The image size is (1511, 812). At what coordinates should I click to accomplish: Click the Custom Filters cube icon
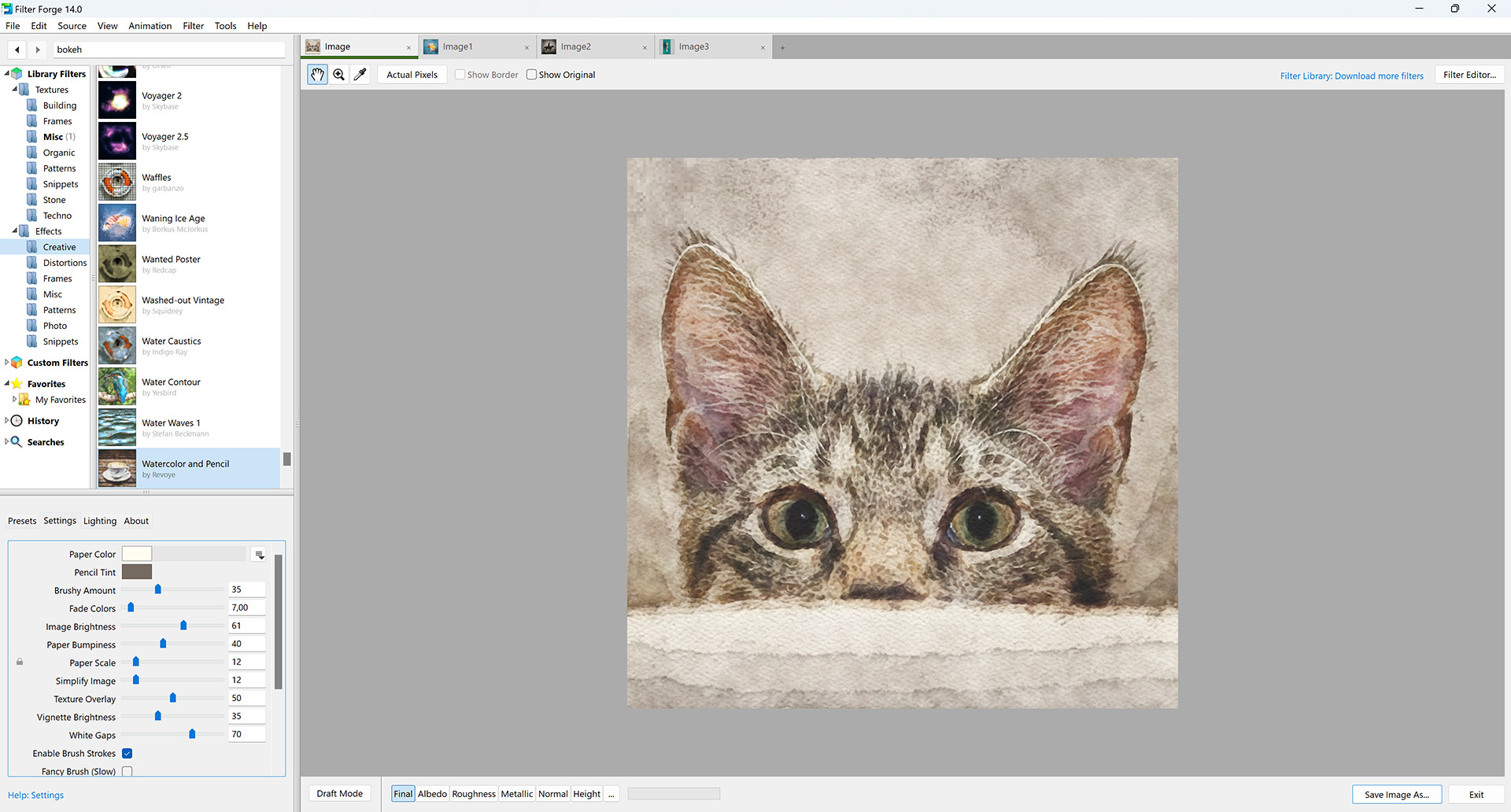click(17, 363)
